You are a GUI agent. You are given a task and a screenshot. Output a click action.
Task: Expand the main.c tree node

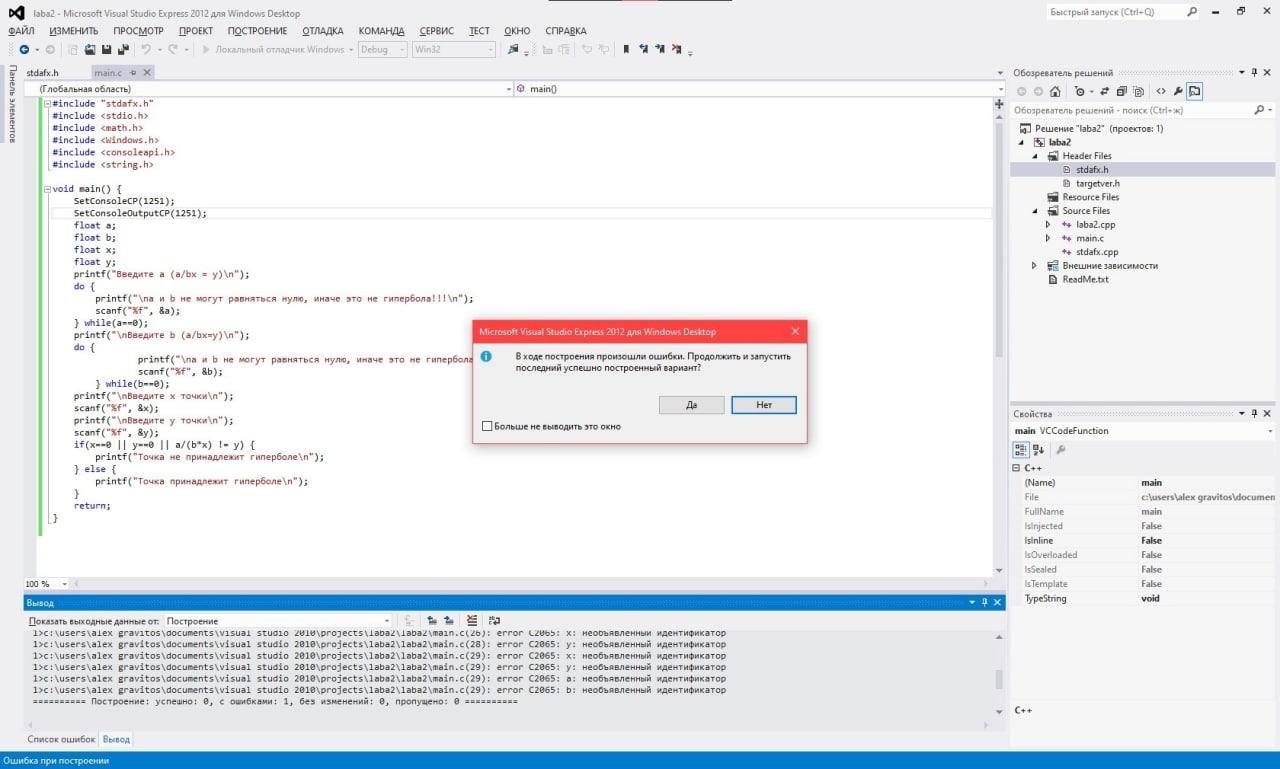pyautogui.click(x=1048, y=238)
